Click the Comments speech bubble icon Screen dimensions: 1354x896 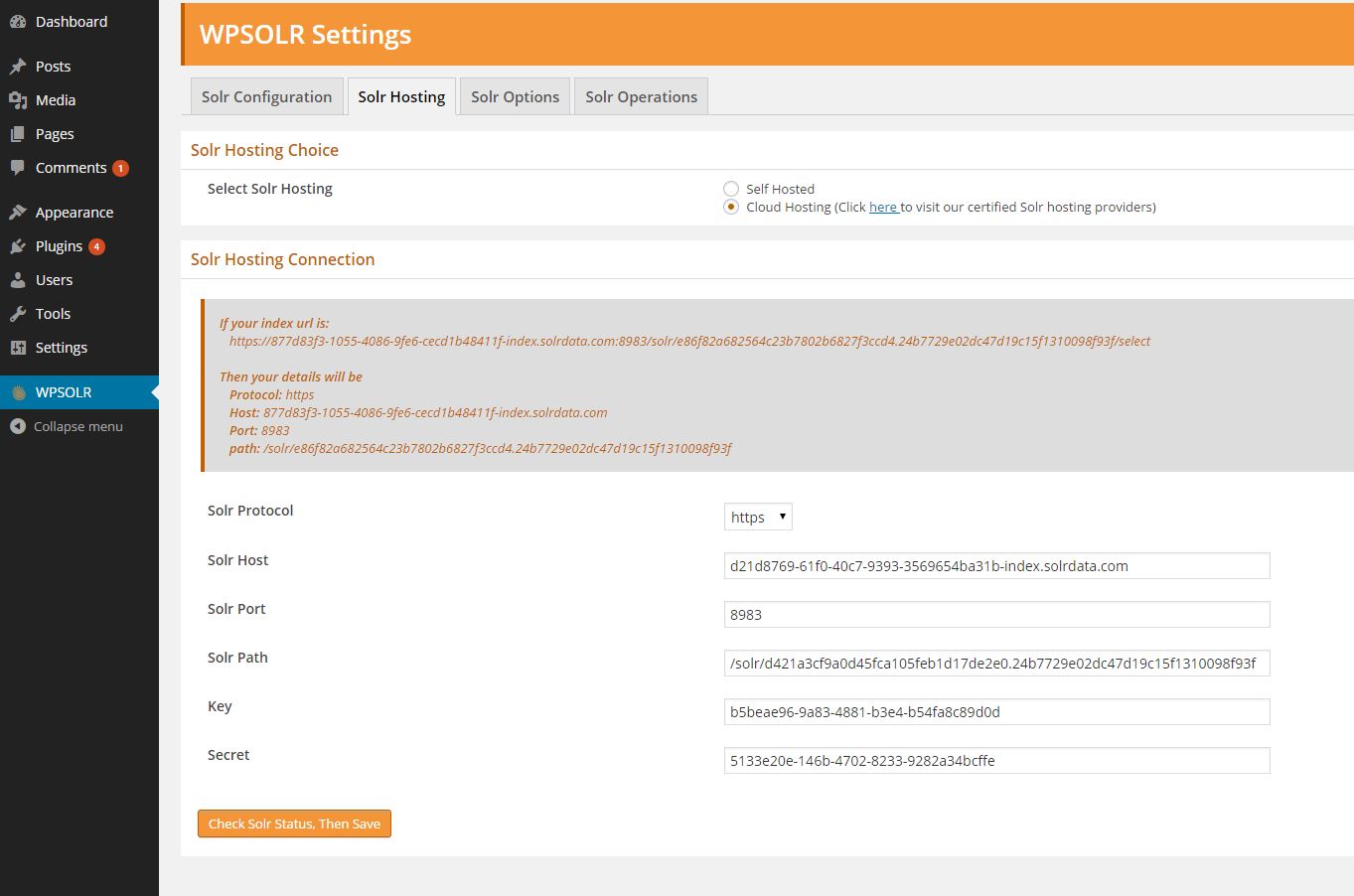pos(18,168)
